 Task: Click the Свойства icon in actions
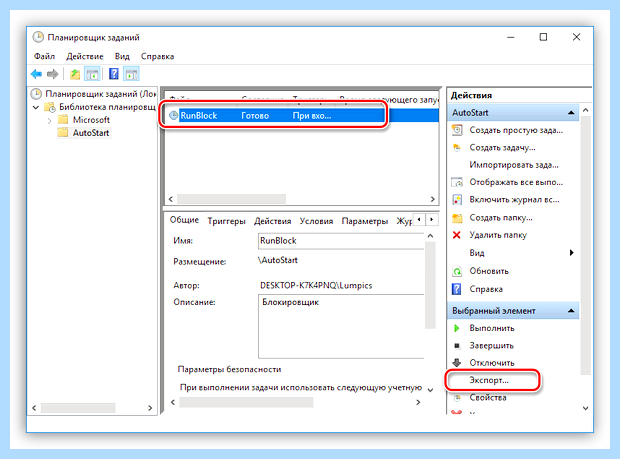(x=457, y=398)
